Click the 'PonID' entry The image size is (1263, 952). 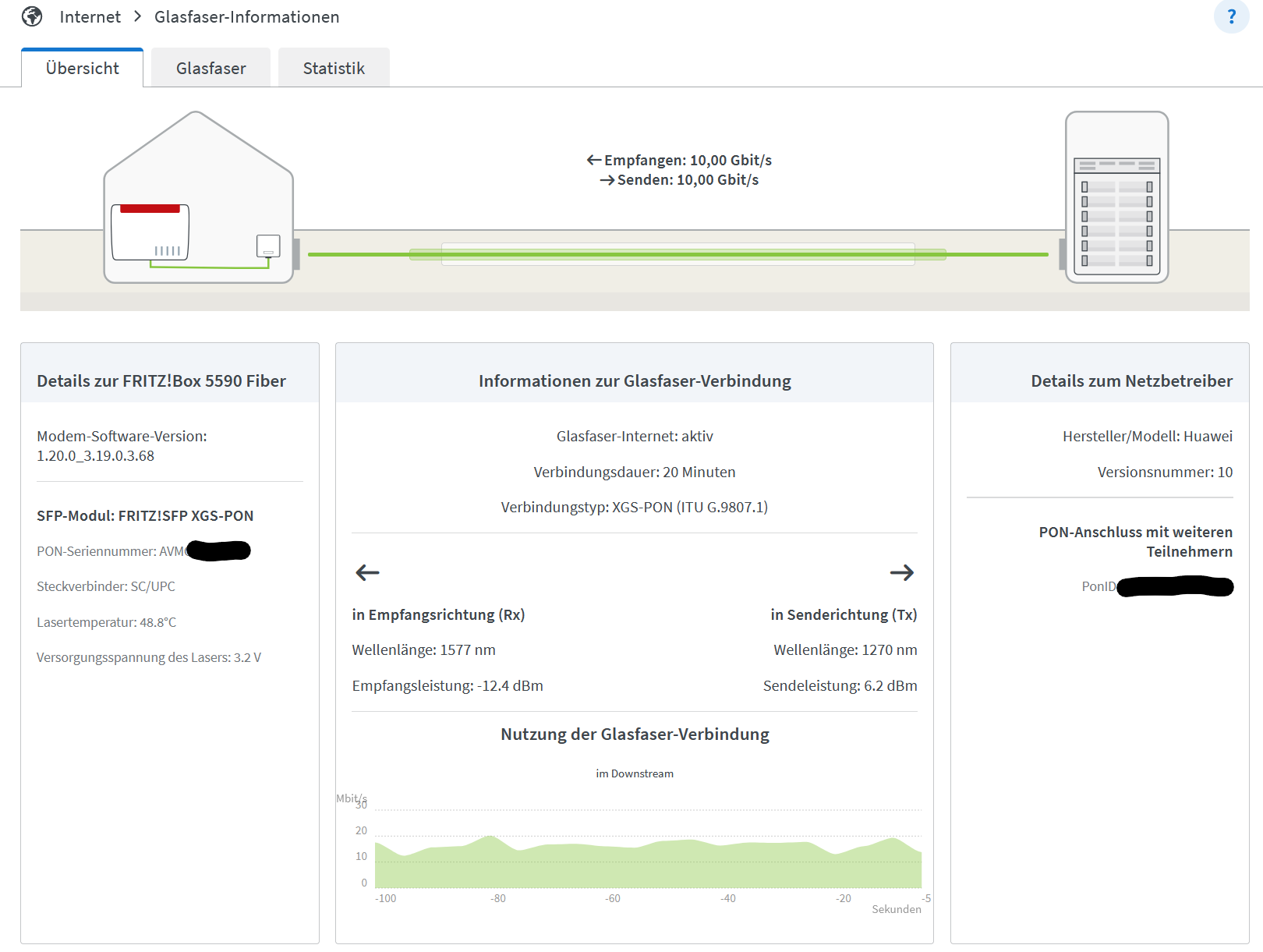[1157, 586]
